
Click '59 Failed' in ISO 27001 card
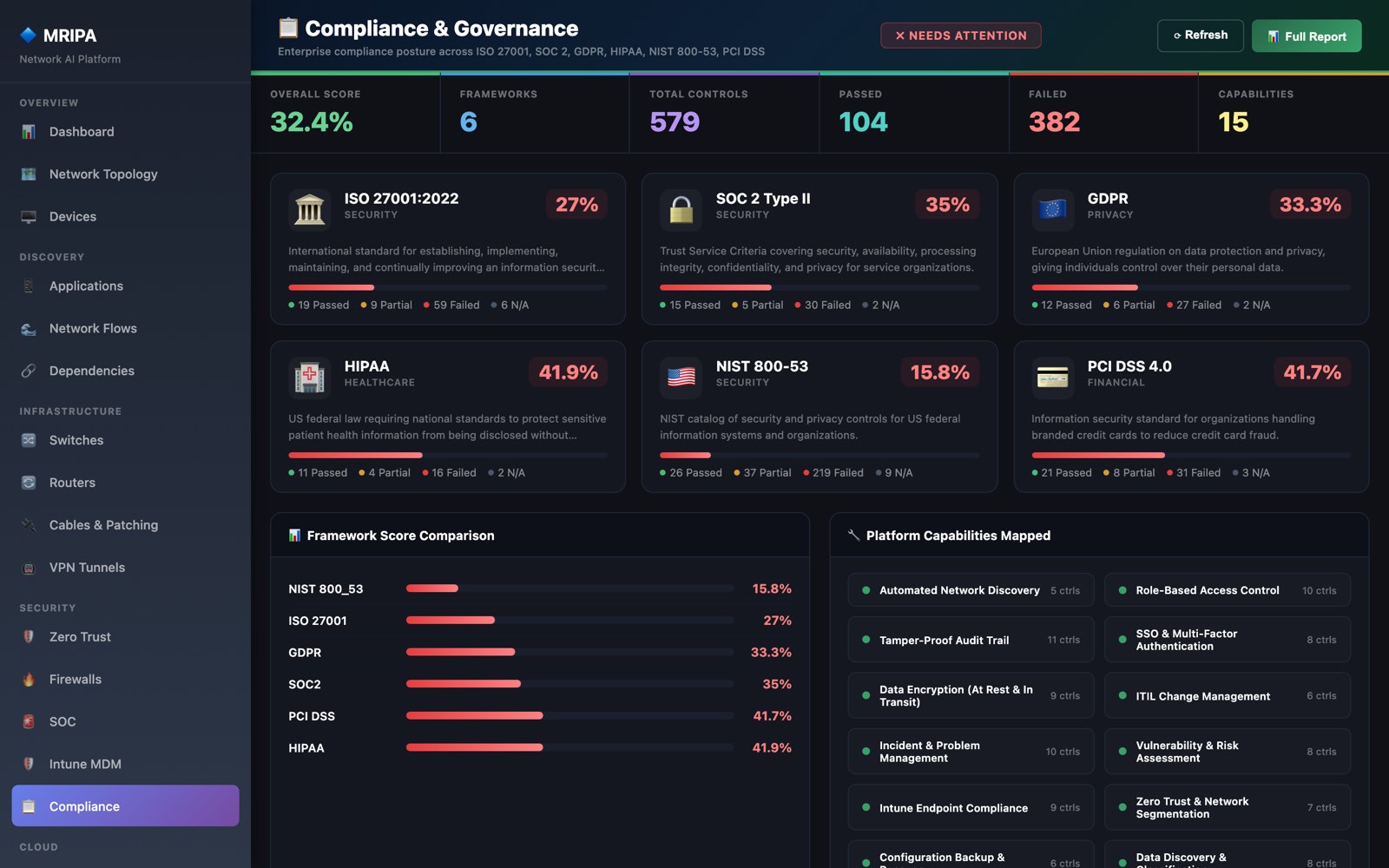(x=451, y=306)
